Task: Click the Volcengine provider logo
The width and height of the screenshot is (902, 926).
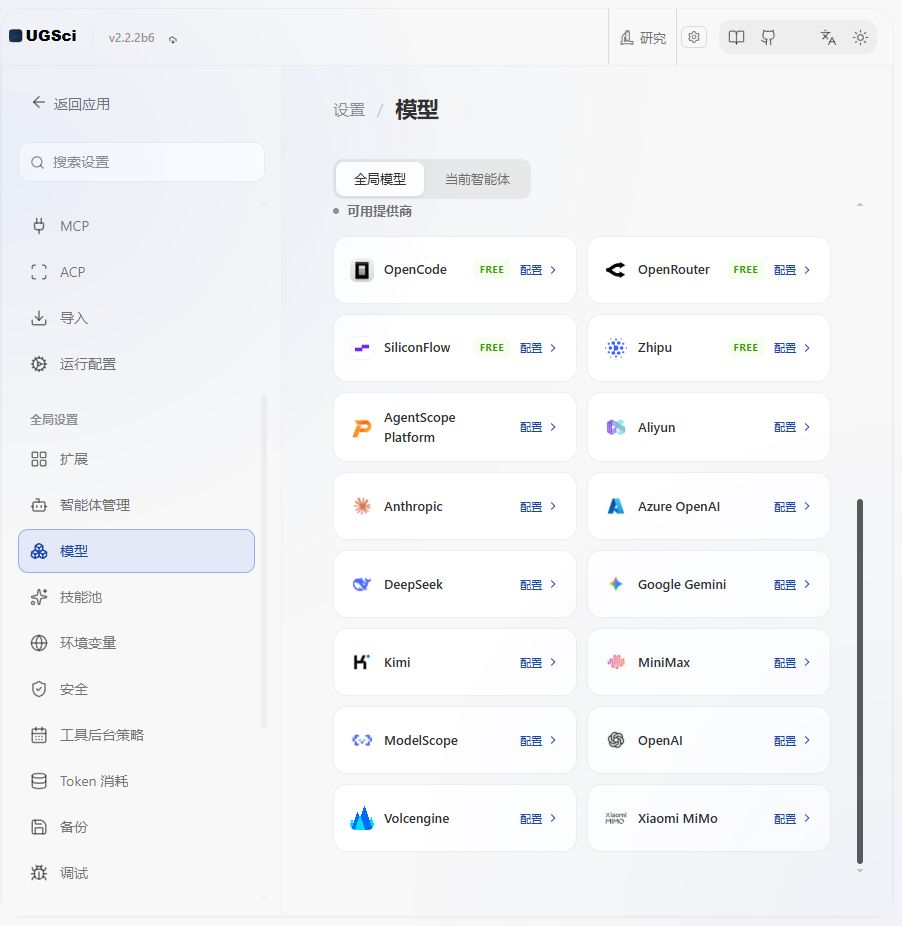Action: (x=362, y=818)
